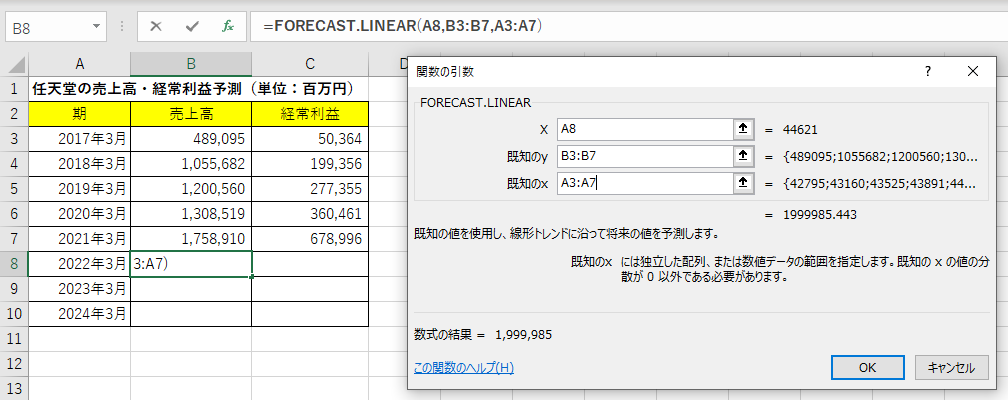Select empty cell C8 in 経常利益 column
1008x400 pixels.
(x=310, y=264)
